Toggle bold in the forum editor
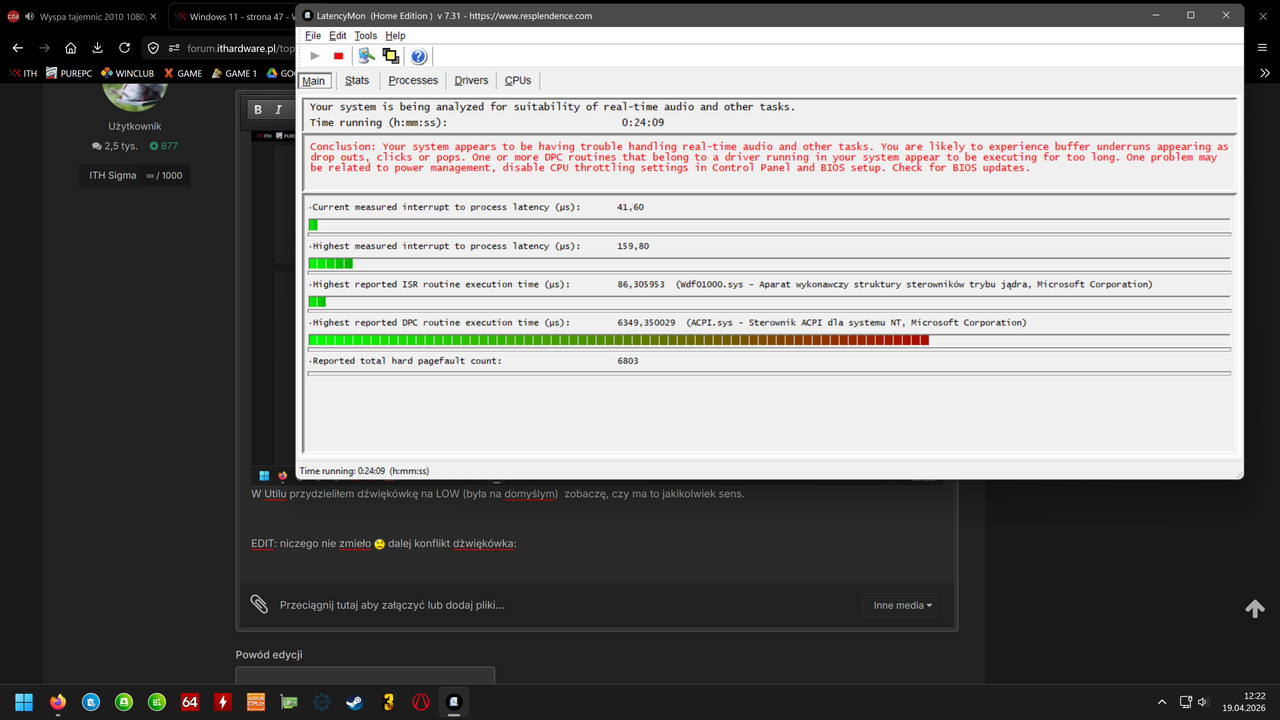The image size is (1280, 720). [x=258, y=110]
